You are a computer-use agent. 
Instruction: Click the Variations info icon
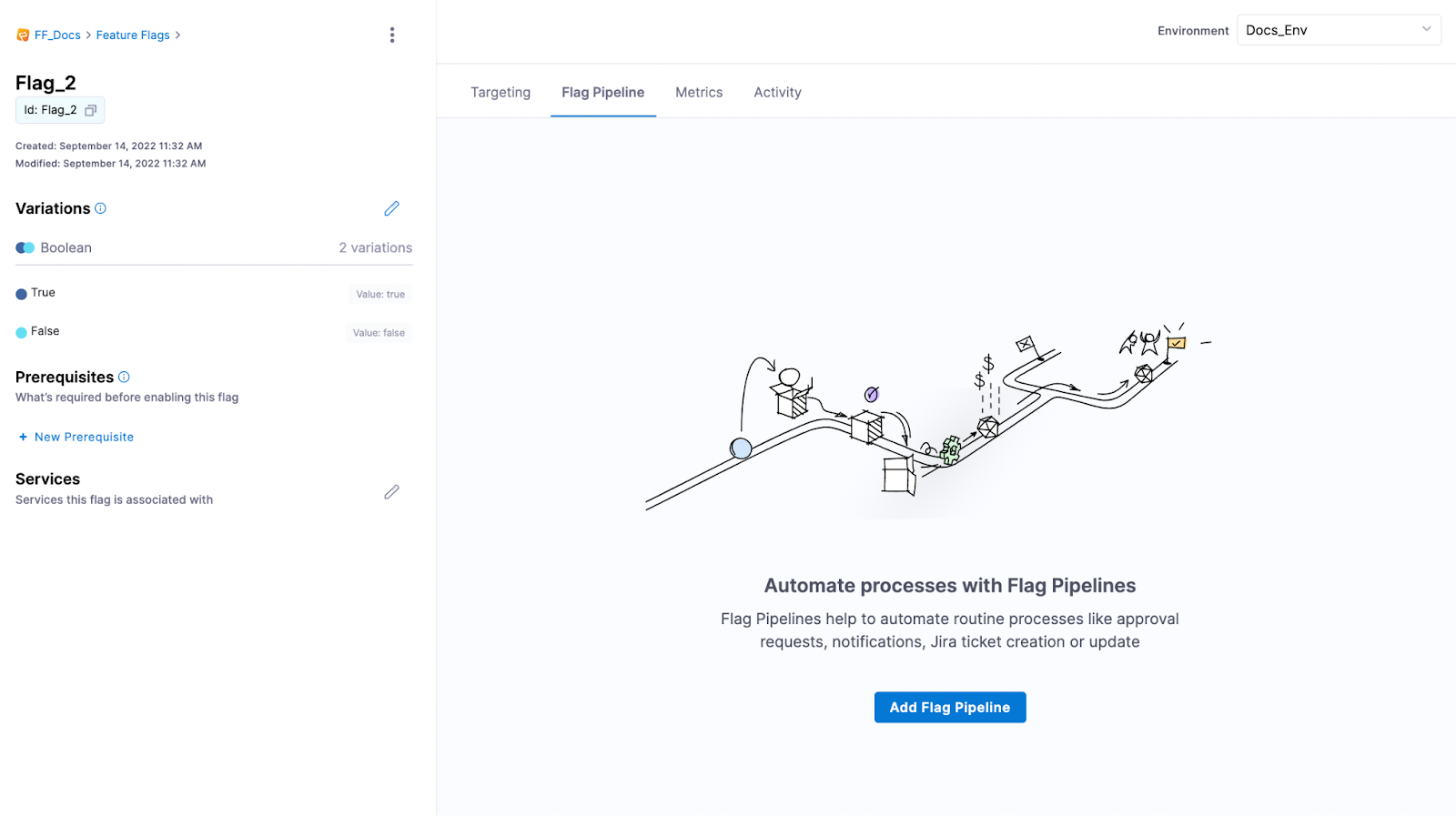click(x=101, y=208)
